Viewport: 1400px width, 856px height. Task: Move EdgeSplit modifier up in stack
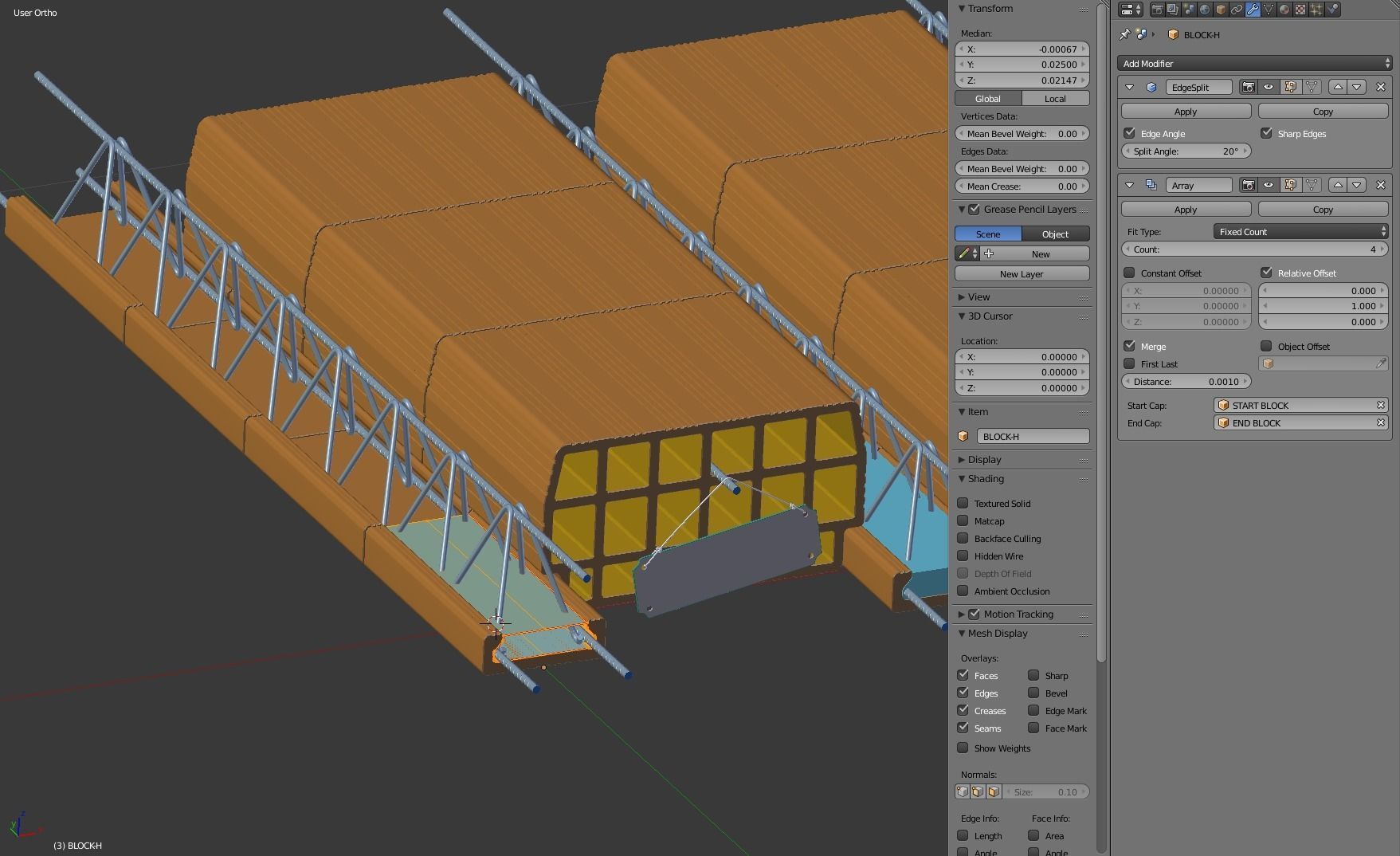[x=1338, y=87]
